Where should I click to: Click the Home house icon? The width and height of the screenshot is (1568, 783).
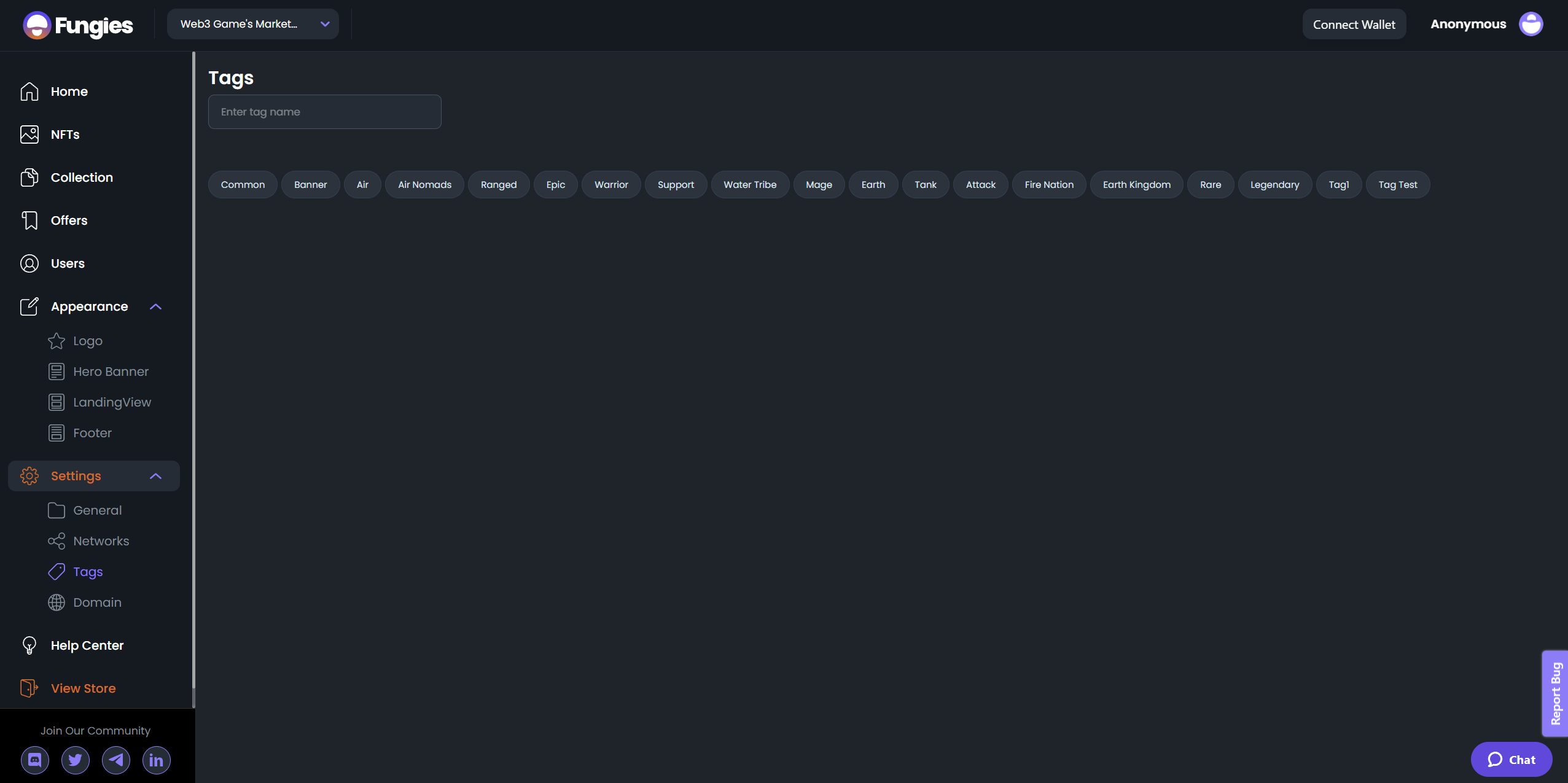click(29, 92)
